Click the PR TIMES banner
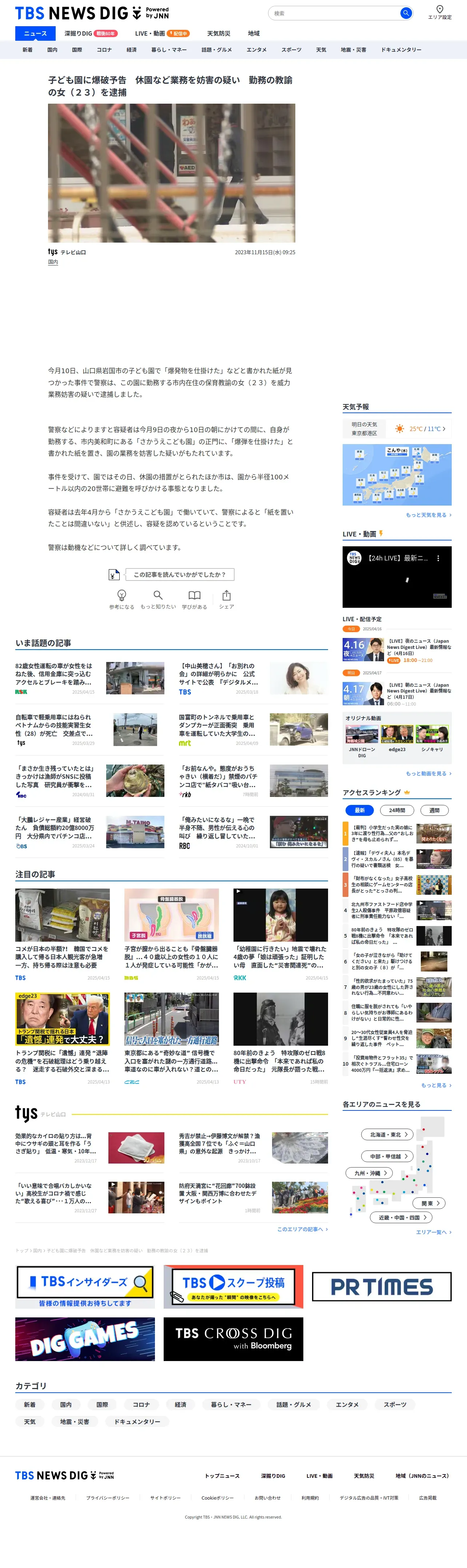 point(382,1286)
